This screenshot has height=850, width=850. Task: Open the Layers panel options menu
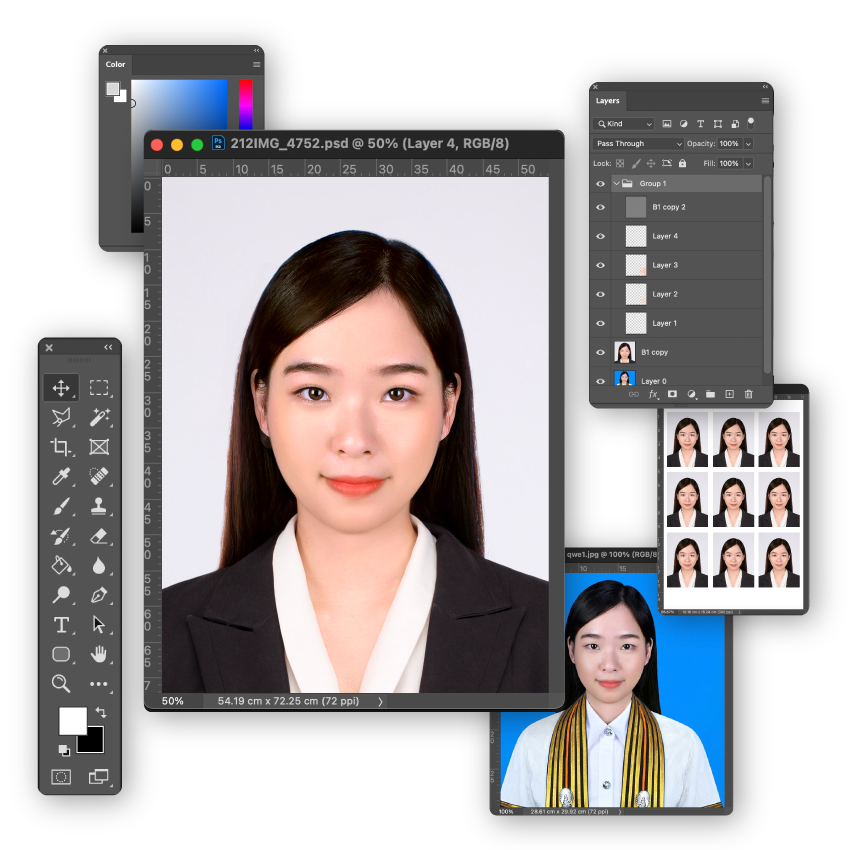point(765,101)
